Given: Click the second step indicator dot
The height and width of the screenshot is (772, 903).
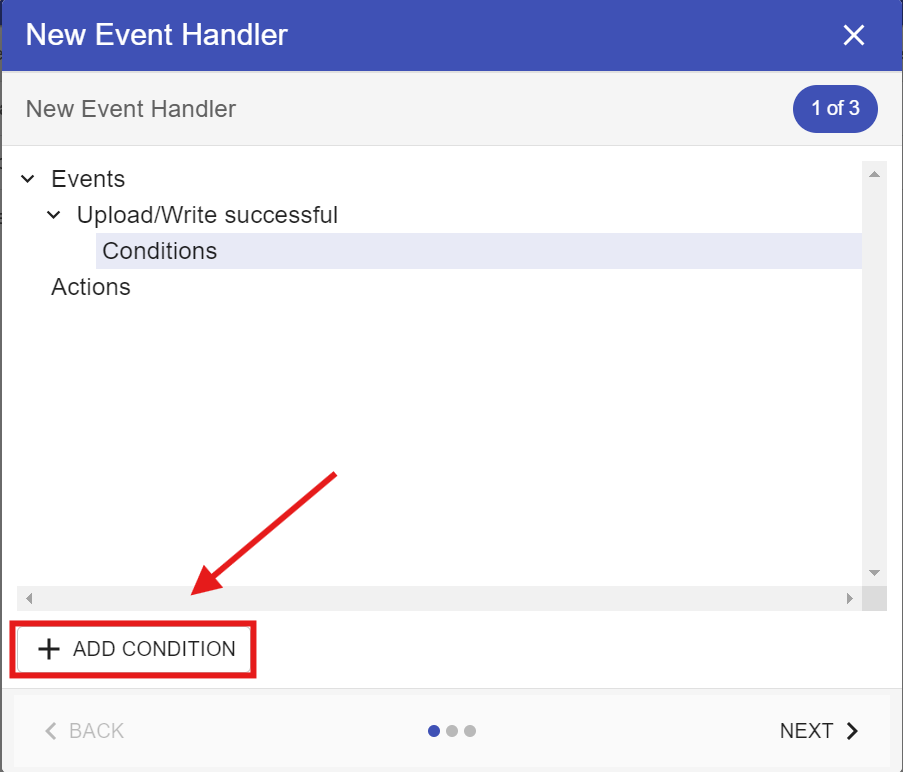Looking at the screenshot, I should (452, 731).
